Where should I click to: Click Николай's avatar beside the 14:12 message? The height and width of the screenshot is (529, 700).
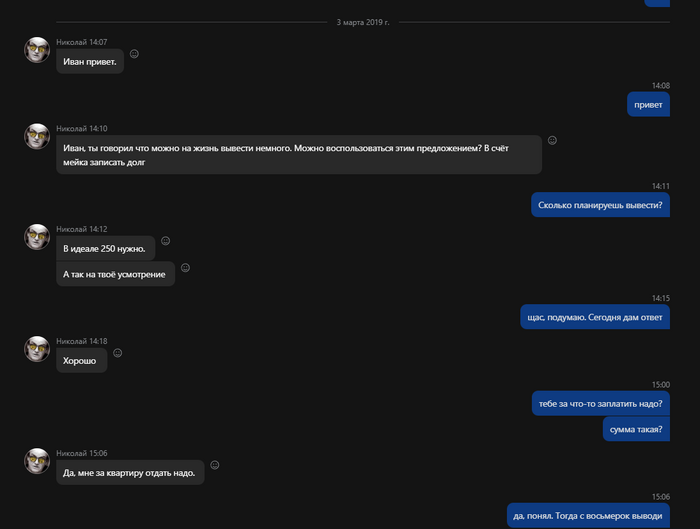click(x=37, y=237)
